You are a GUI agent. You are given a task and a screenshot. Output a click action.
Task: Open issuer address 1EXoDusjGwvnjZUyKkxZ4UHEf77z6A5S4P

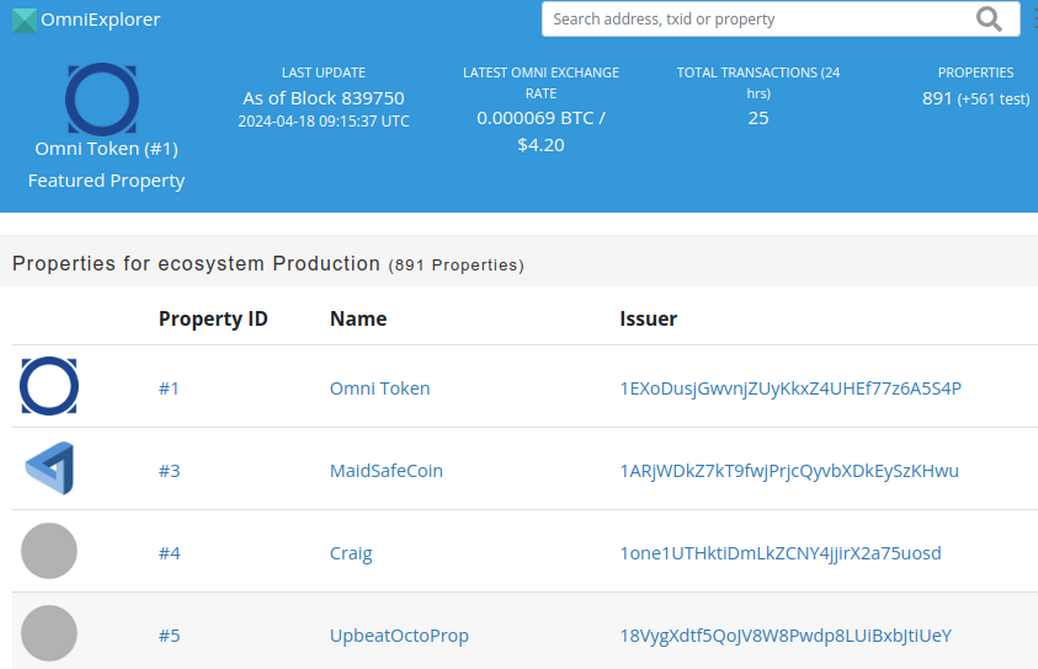790,388
